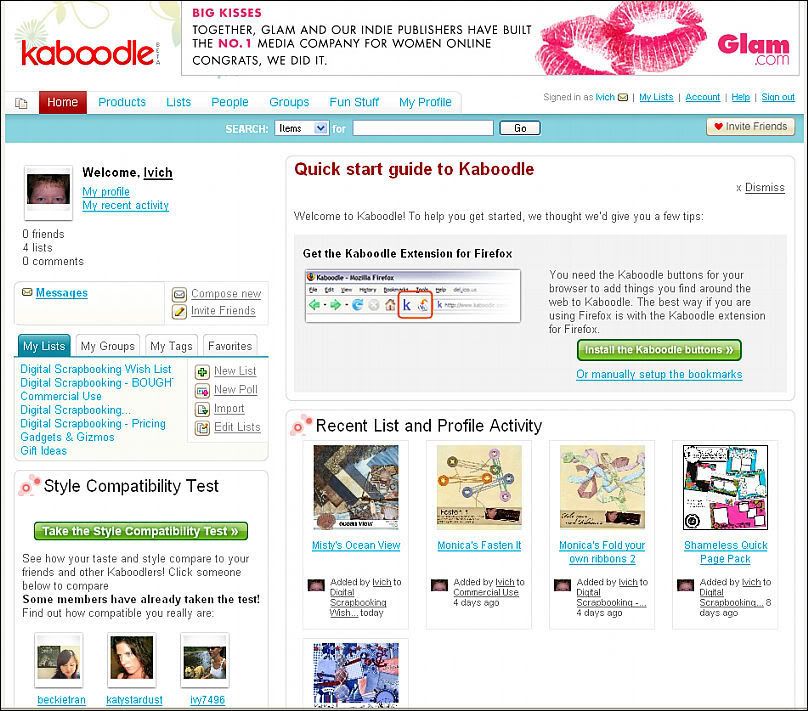Viewport: 808px width, 711px height.
Task: Click the Take the Style Compatibility Test button
Action: (x=141, y=531)
